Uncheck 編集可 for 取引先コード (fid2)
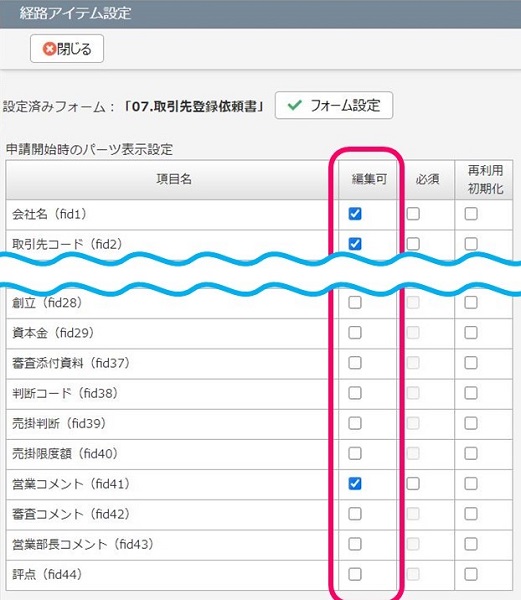 click(355, 244)
